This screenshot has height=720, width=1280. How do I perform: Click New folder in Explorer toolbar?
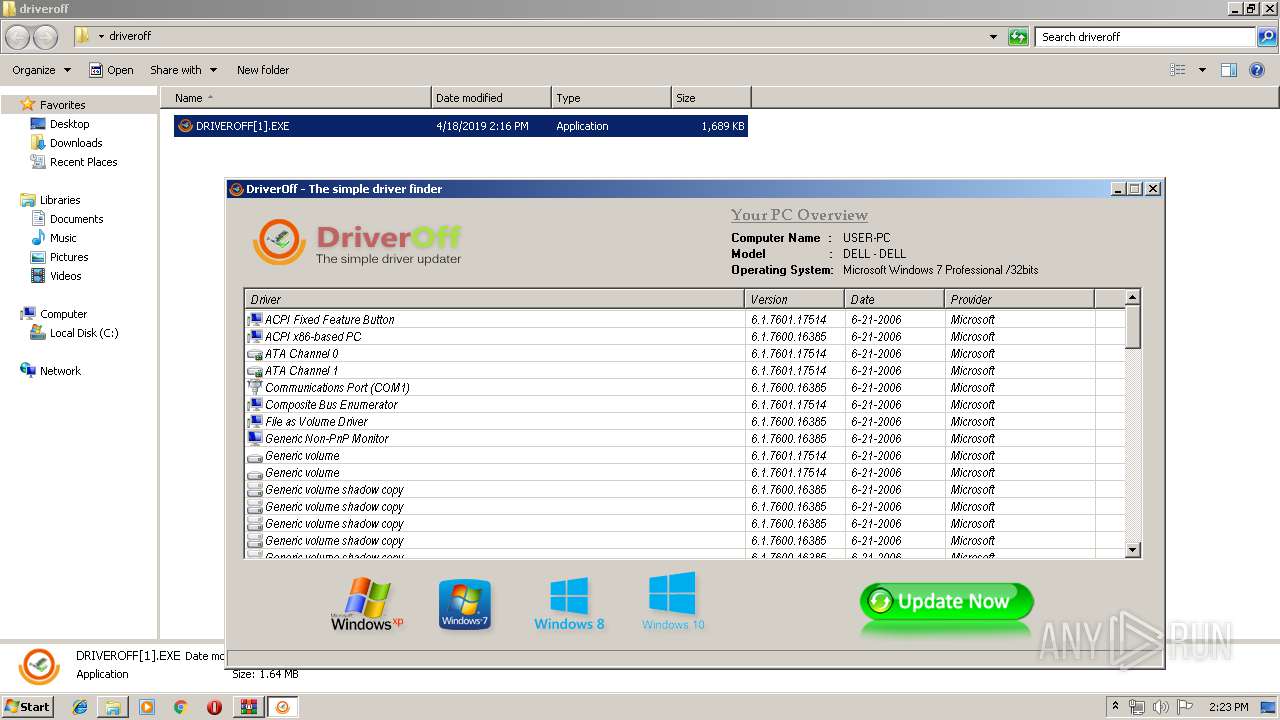pyautogui.click(x=263, y=70)
